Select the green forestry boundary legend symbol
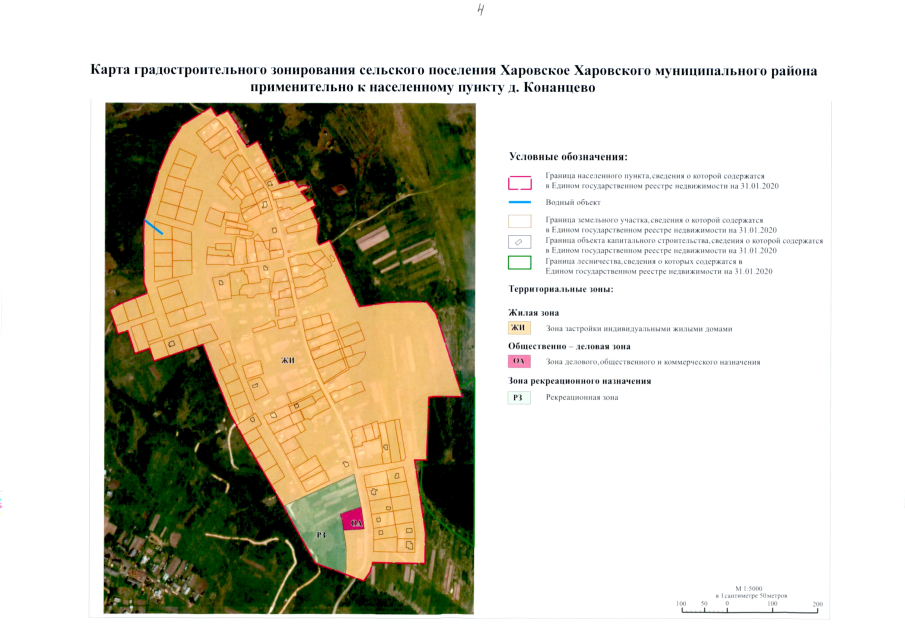This screenshot has height=640, width=905. point(519,264)
